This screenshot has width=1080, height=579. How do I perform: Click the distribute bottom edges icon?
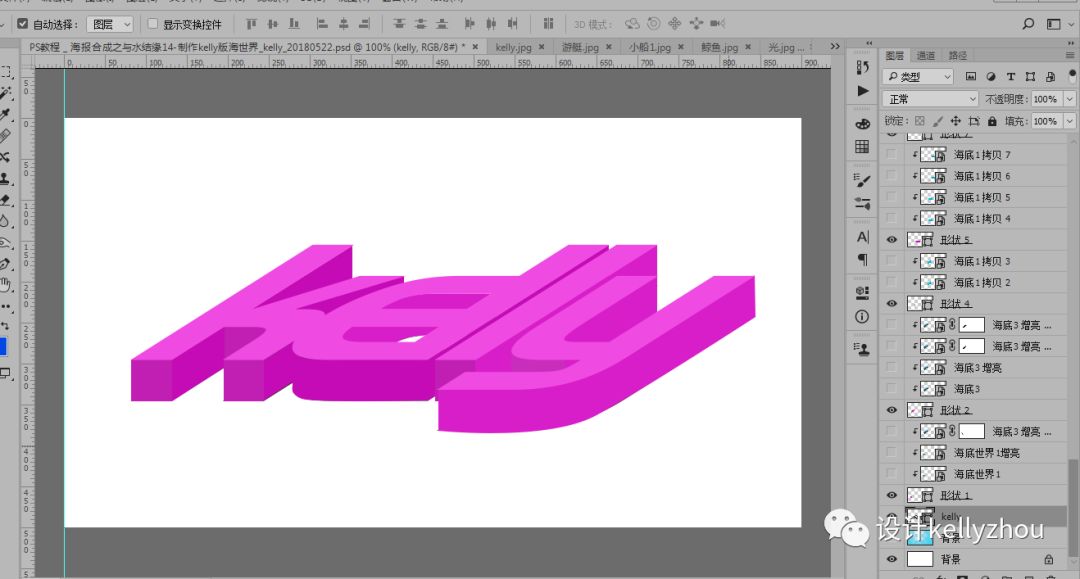tap(442, 24)
